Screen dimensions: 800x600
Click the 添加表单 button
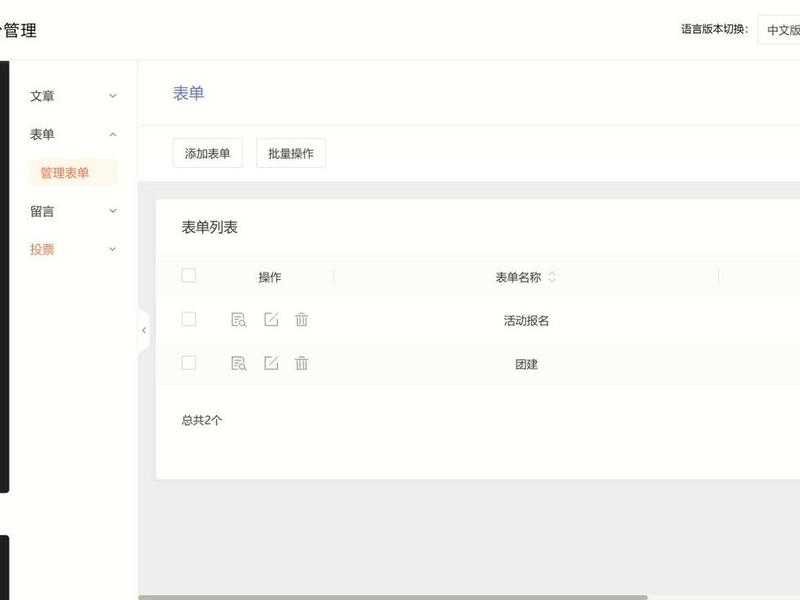(x=208, y=153)
